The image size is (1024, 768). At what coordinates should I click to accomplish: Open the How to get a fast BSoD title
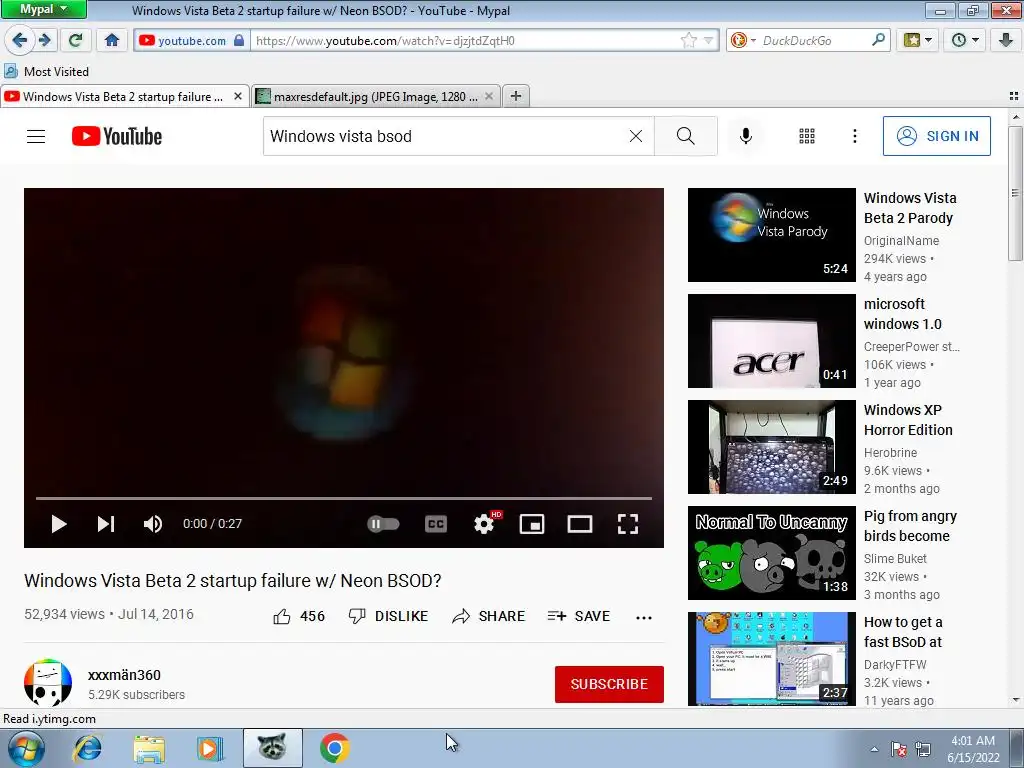coord(903,632)
